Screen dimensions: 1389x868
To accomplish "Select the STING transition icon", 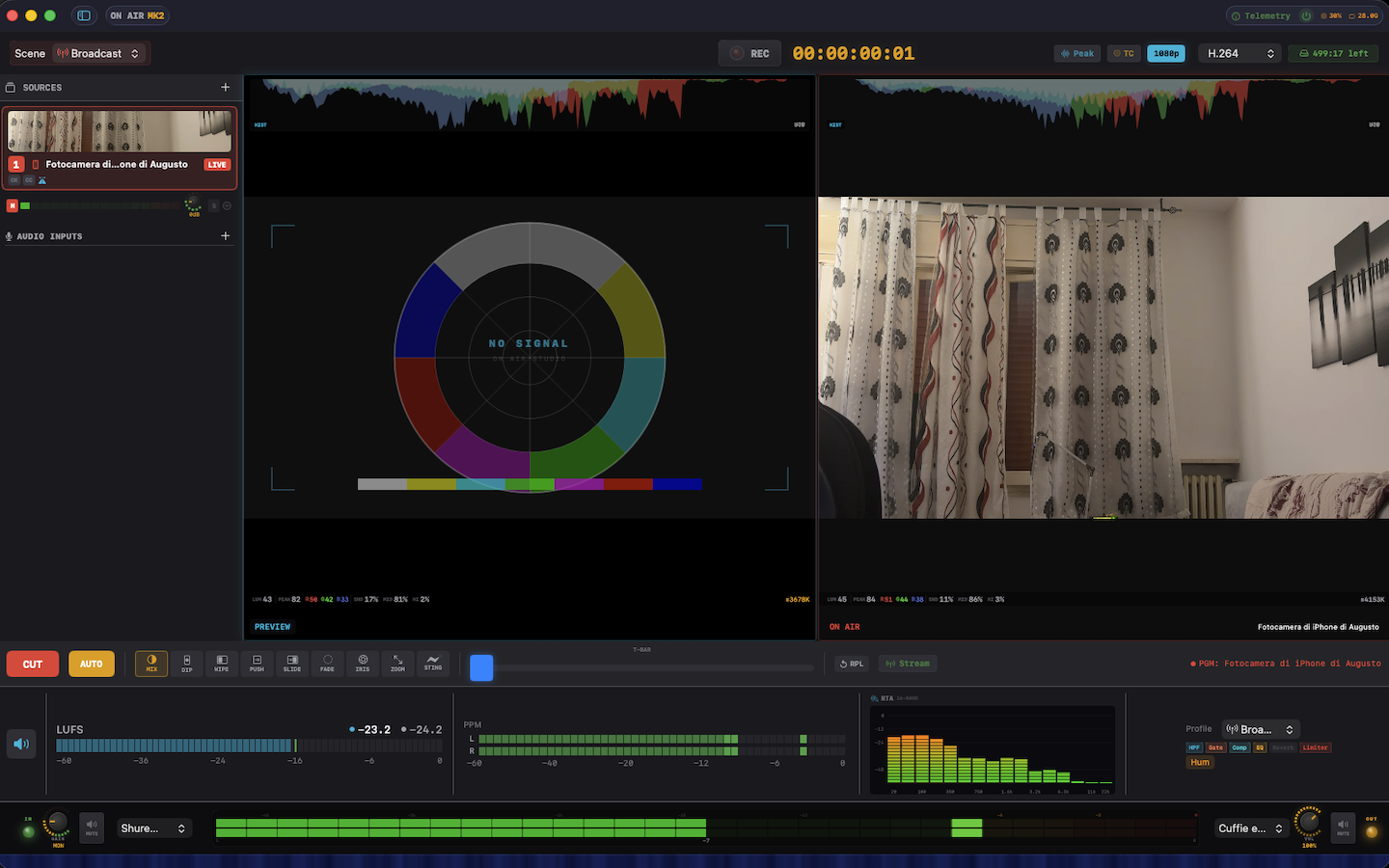I will [x=432, y=664].
